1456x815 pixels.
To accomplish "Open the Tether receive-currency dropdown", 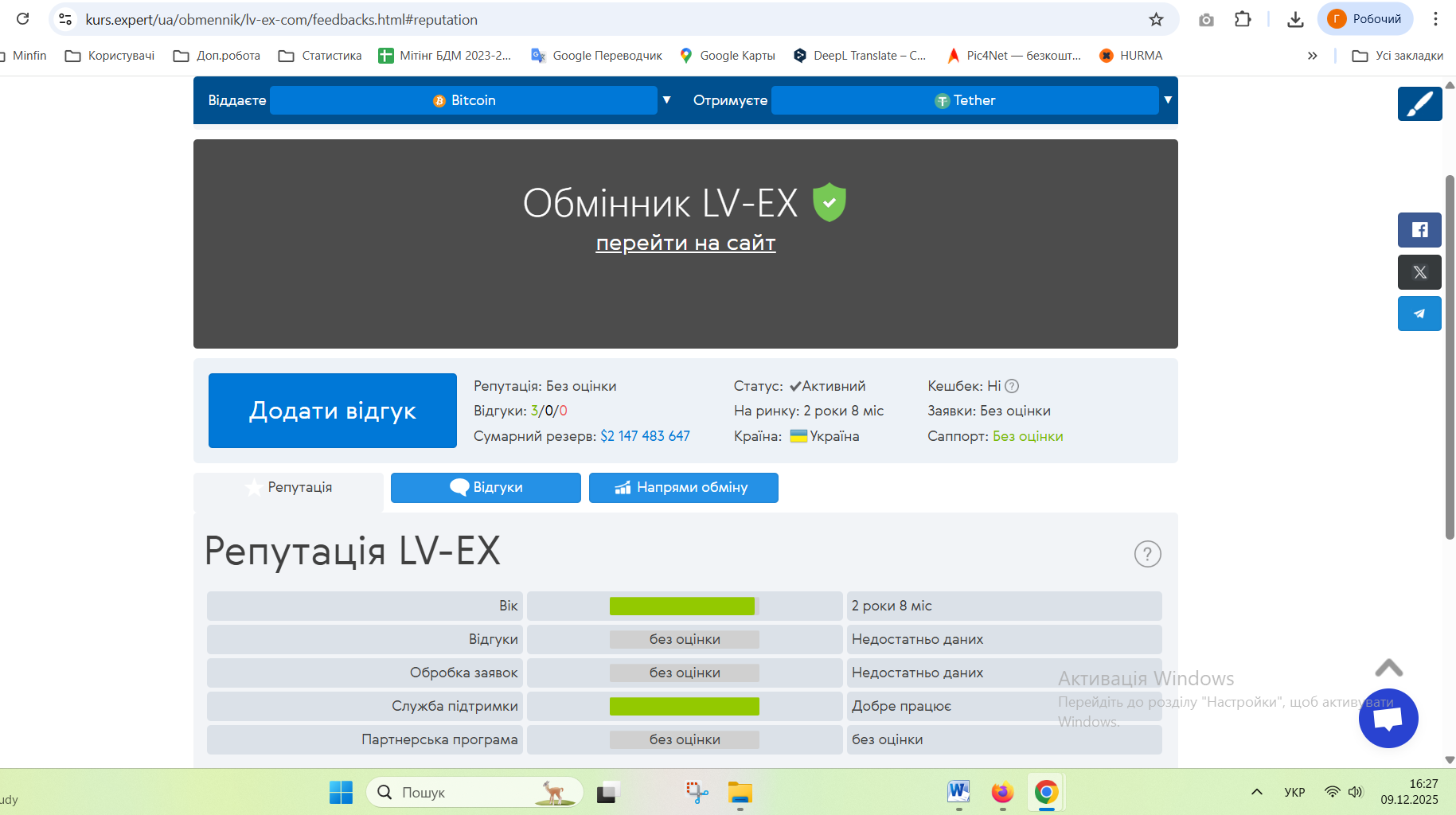I will point(965,100).
